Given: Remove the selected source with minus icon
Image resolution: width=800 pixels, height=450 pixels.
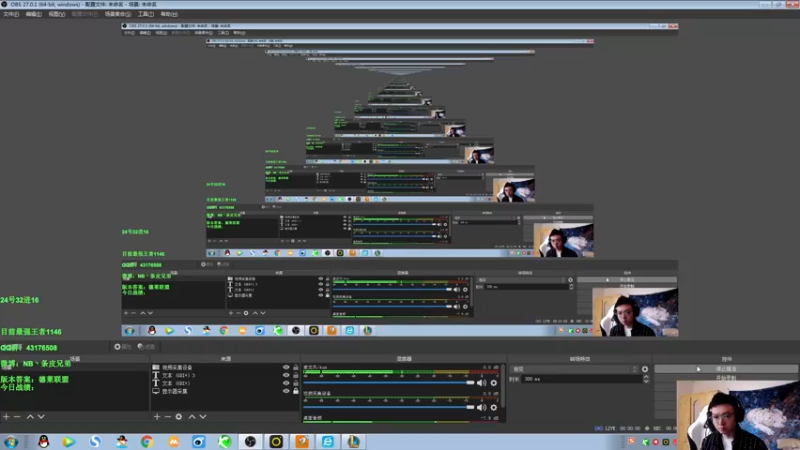Looking at the screenshot, I should point(167,417).
